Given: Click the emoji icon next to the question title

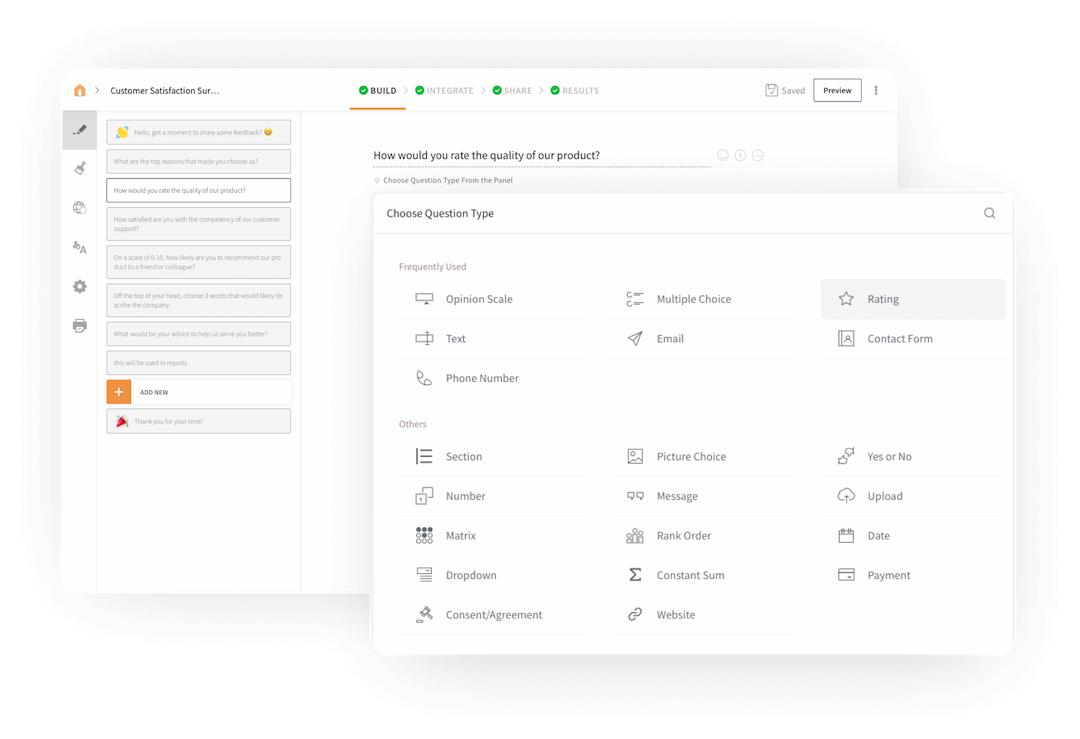Looking at the screenshot, I should point(723,155).
